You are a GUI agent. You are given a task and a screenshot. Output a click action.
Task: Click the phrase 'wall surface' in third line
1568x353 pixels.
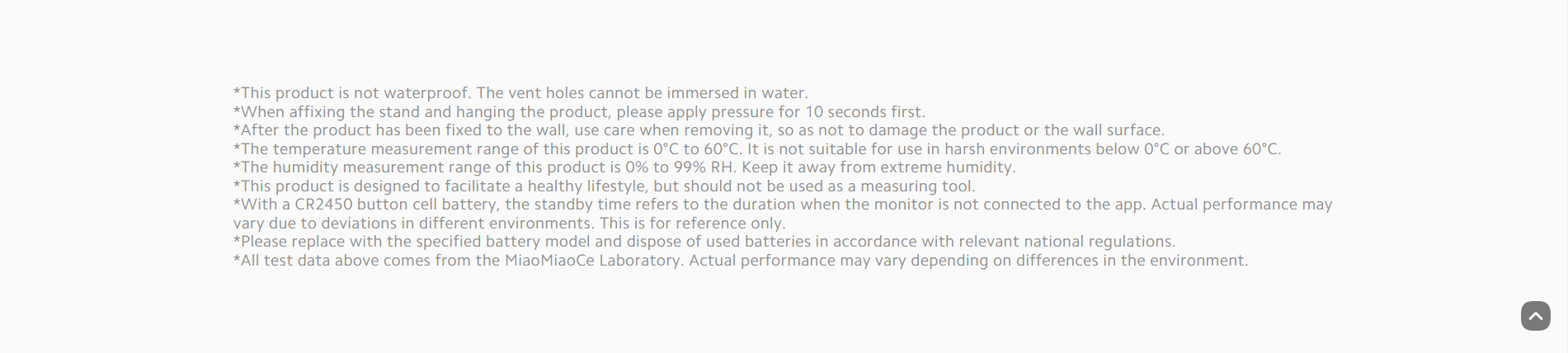(x=1117, y=130)
